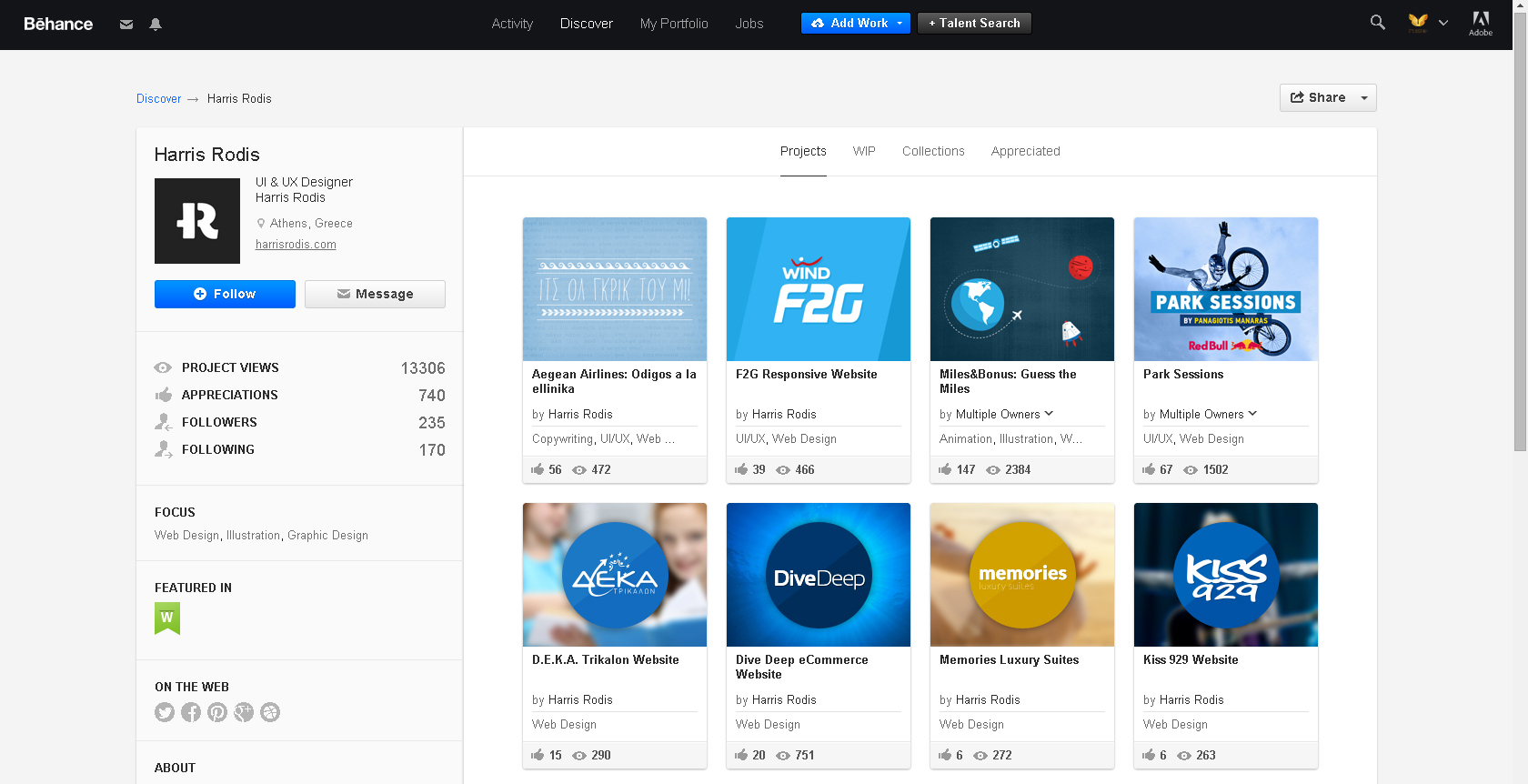Switch to the Projects tab

[803, 151]
